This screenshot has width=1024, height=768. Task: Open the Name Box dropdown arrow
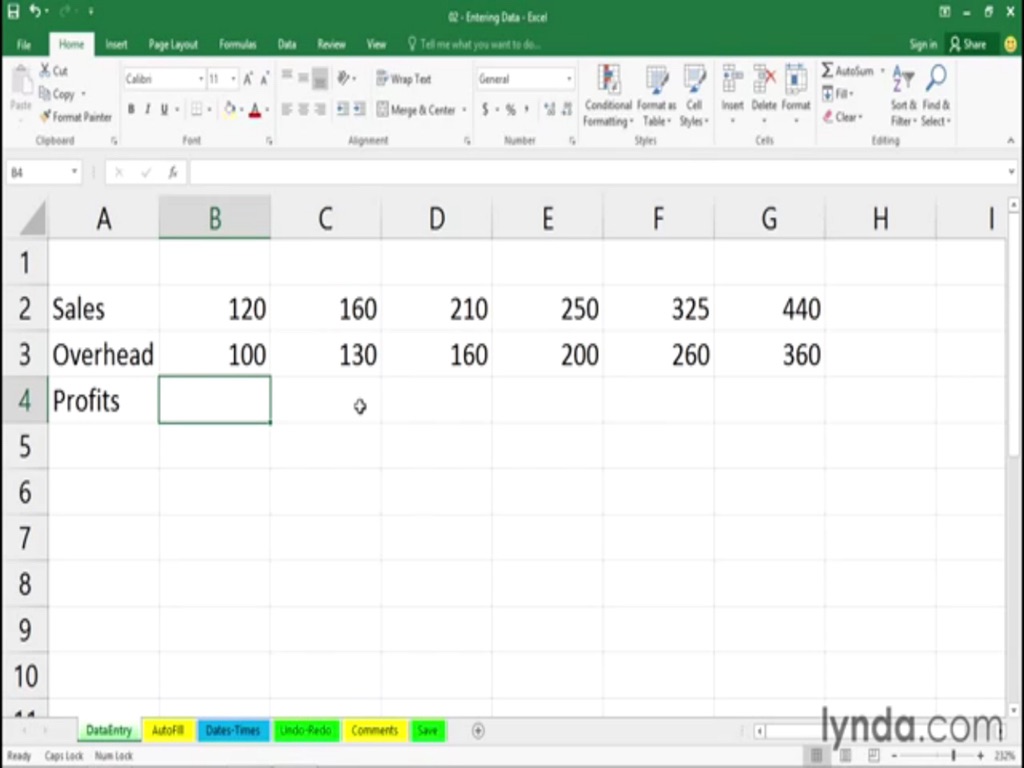pyautogui.click(x=74, y=173)
